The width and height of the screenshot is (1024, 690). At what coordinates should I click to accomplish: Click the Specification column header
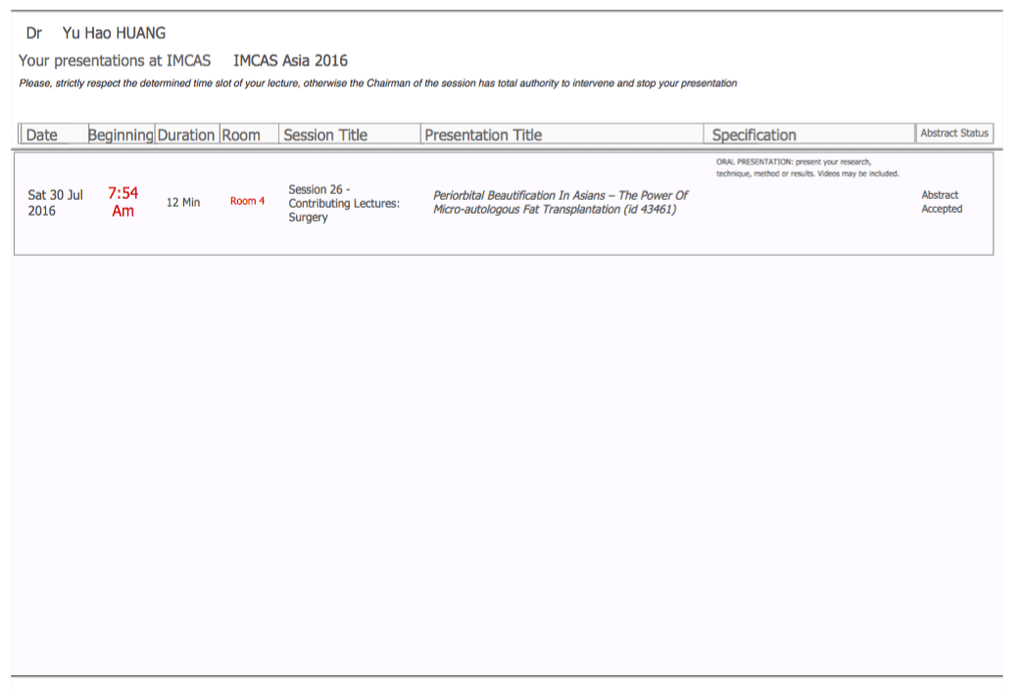click(809, 134)
